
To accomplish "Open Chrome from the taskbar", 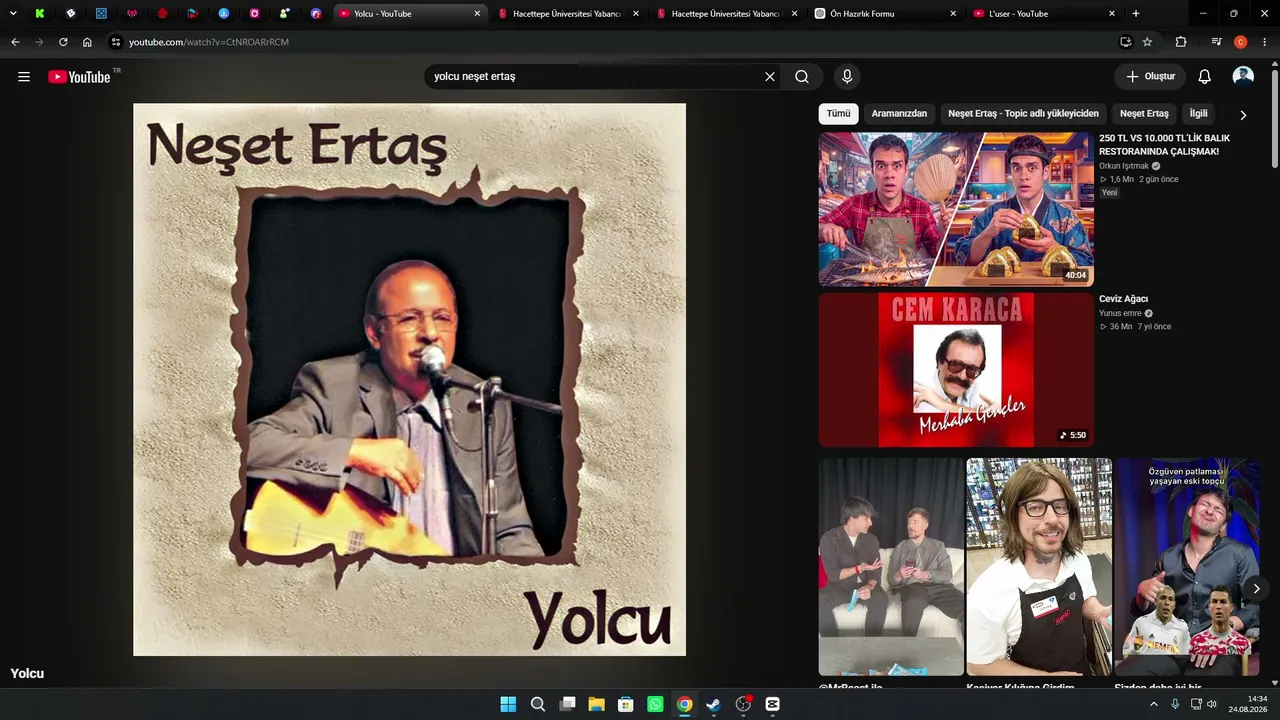I will [684, 704].
